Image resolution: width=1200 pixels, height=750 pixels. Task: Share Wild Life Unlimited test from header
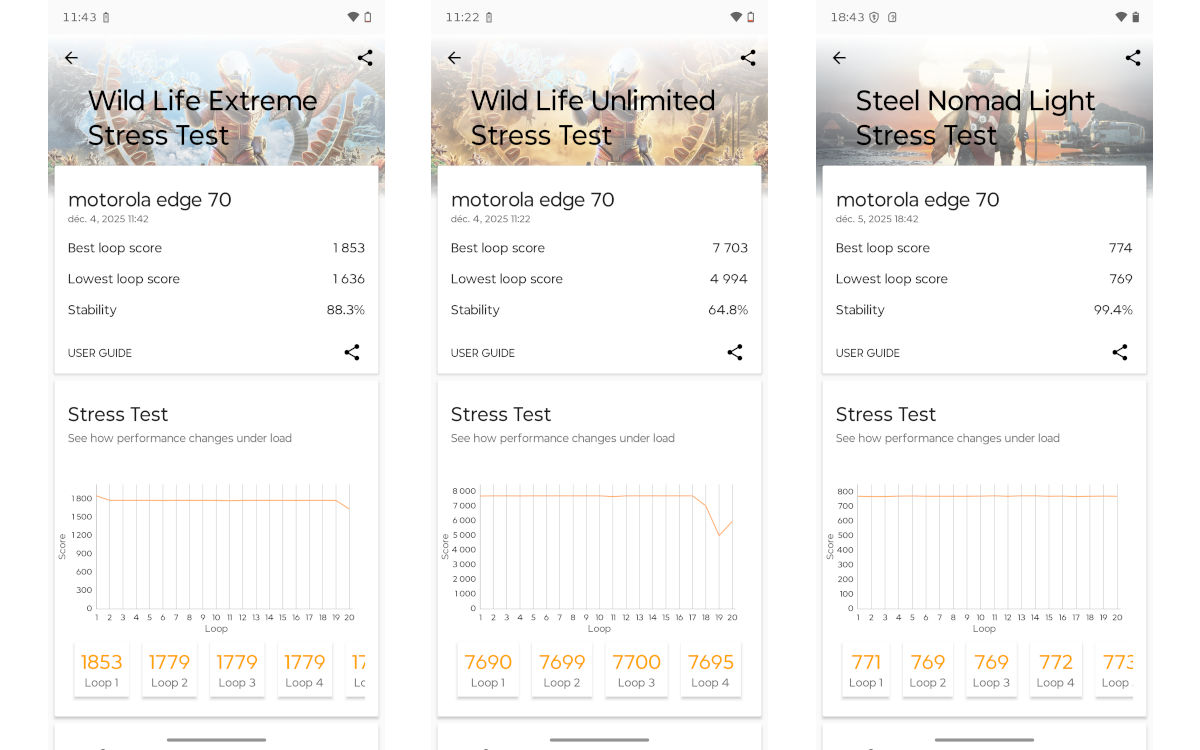coord(748,58)
